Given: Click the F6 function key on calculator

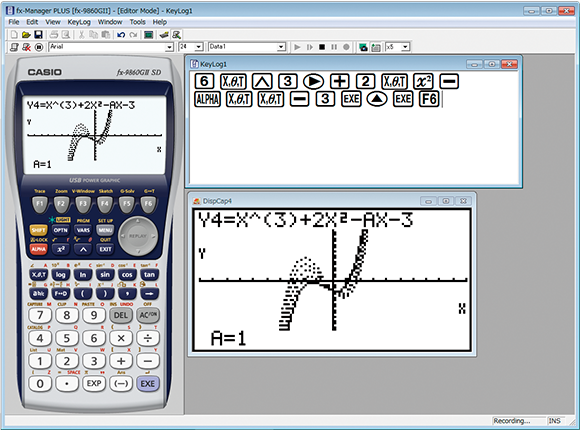Looking at the screenshot, I should (x=148, y=203).
